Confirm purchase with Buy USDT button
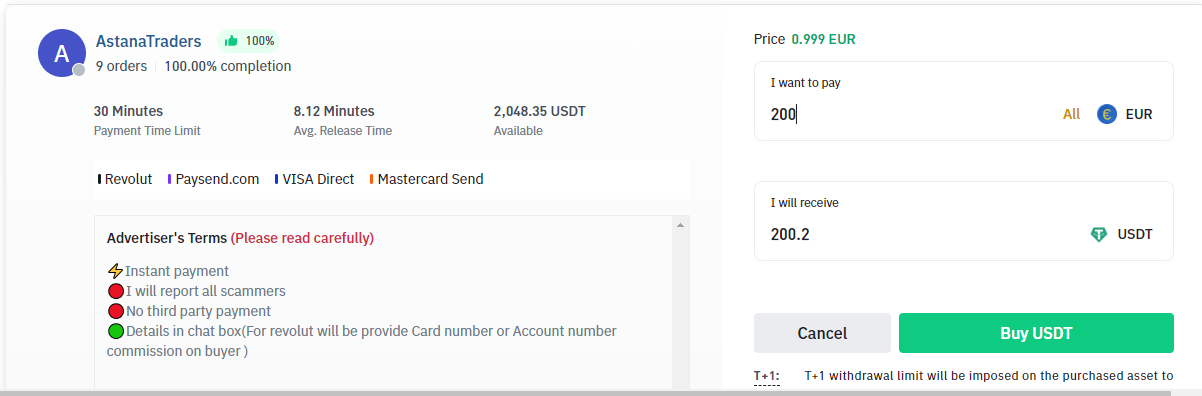Image resolution: width=1202 pixels, height=396 pixels. tap(1036, 333)
